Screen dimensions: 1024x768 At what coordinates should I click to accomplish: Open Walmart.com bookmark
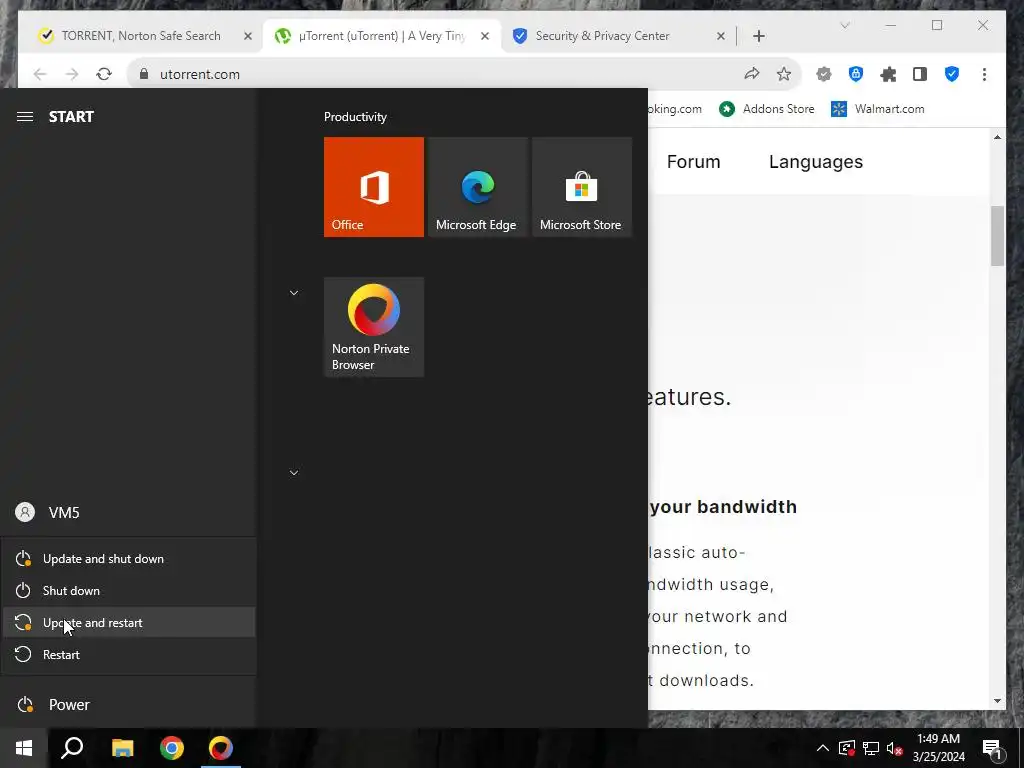pyautogui.click(x=878, y=109)
